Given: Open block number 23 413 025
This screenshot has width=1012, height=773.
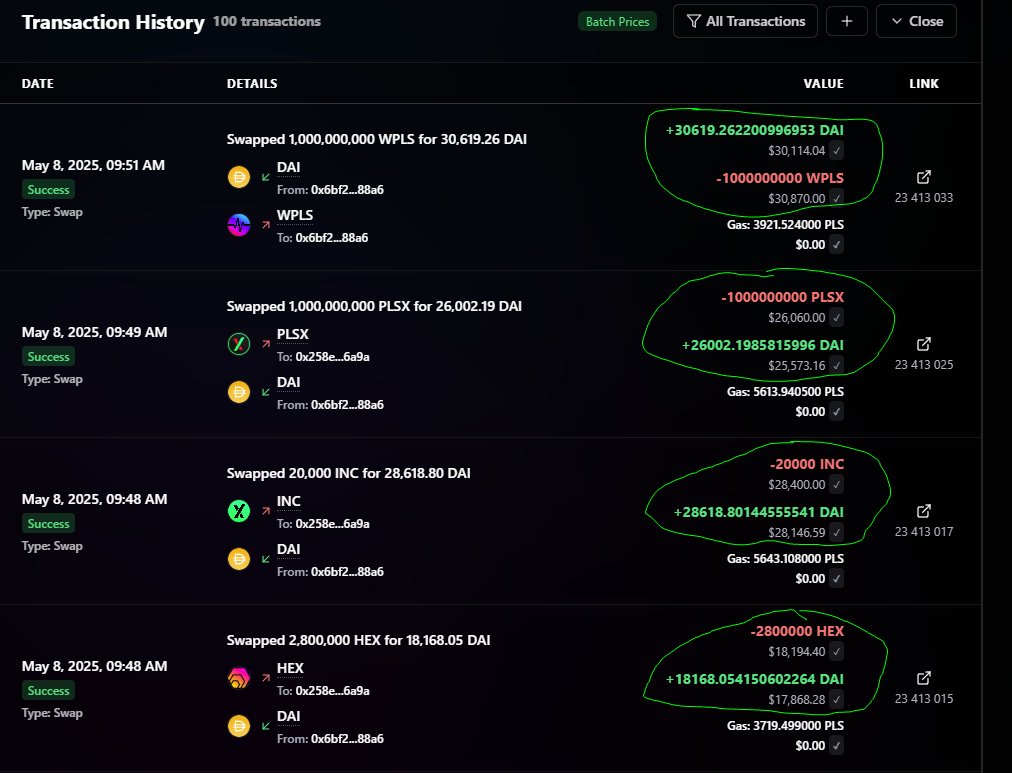Looking at the screenshot, I should [x=924, y=365].
